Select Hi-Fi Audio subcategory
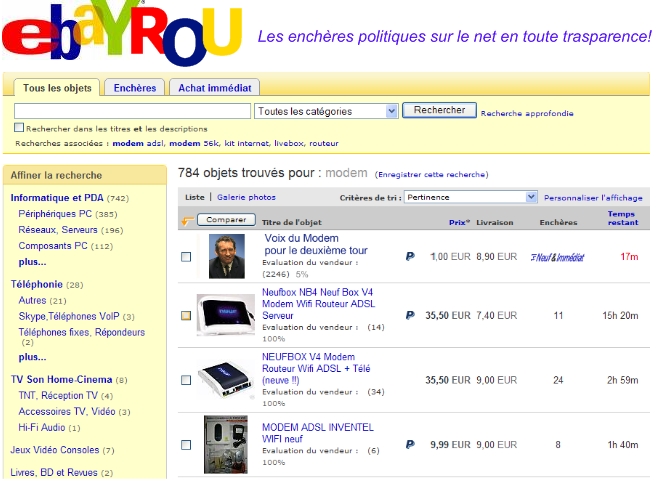The height and width of the screenshot is (496, 662). [x=41, y=428]
